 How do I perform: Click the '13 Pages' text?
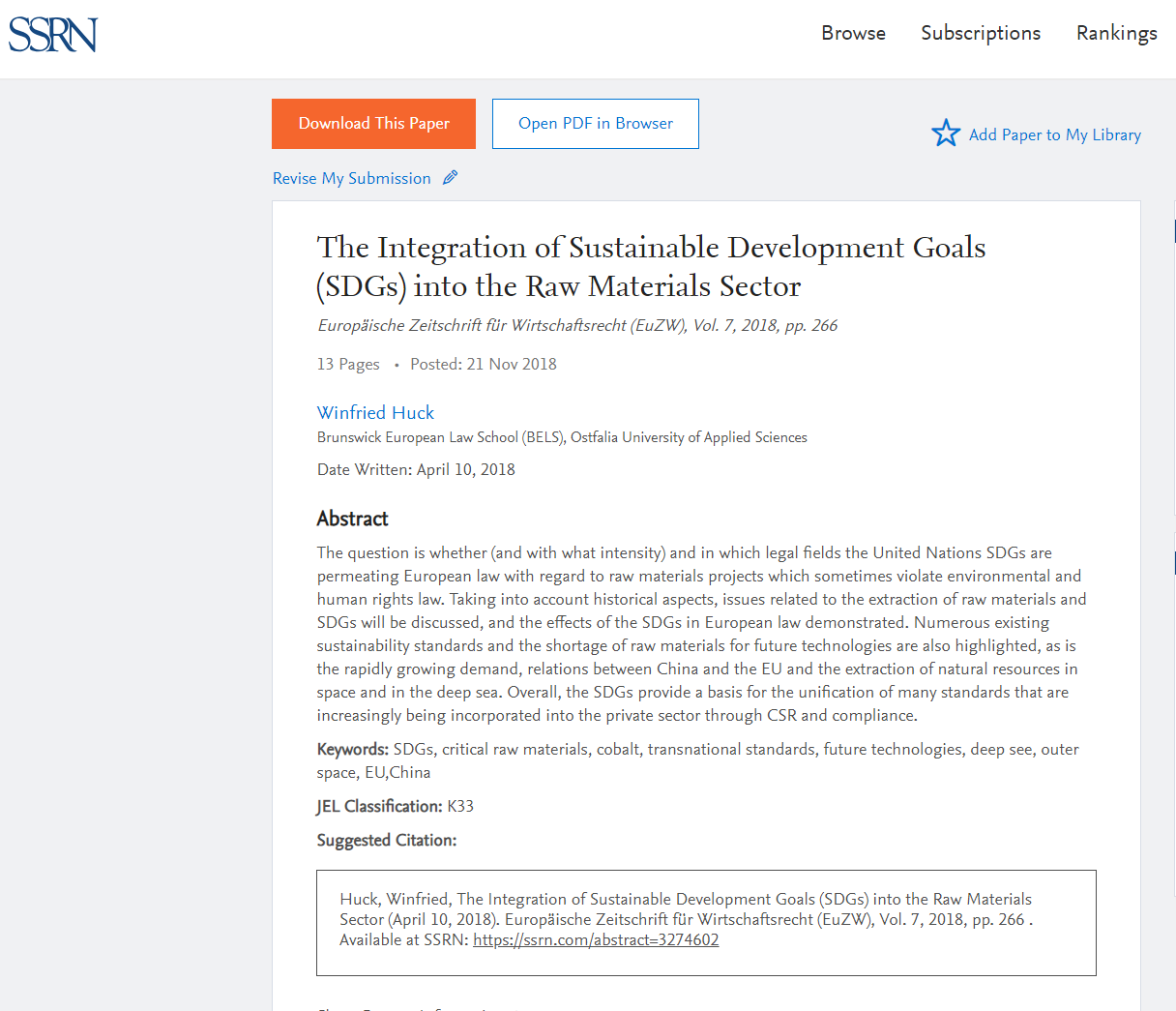tap(348, 364)
